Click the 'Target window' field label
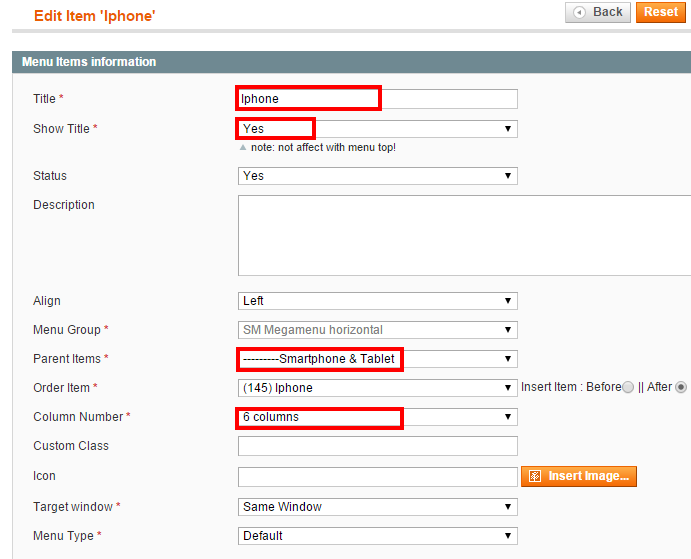 [73, 507]
